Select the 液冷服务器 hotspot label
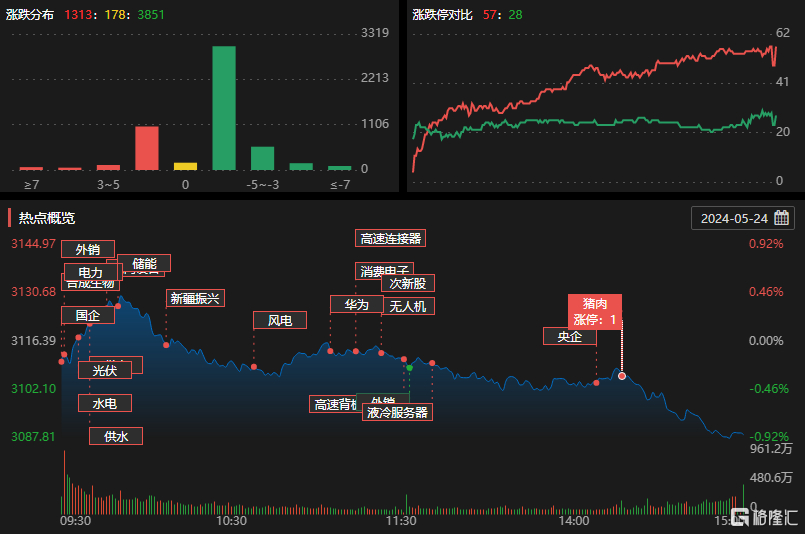The image size is (805, 534). click(x=397, y=412)
